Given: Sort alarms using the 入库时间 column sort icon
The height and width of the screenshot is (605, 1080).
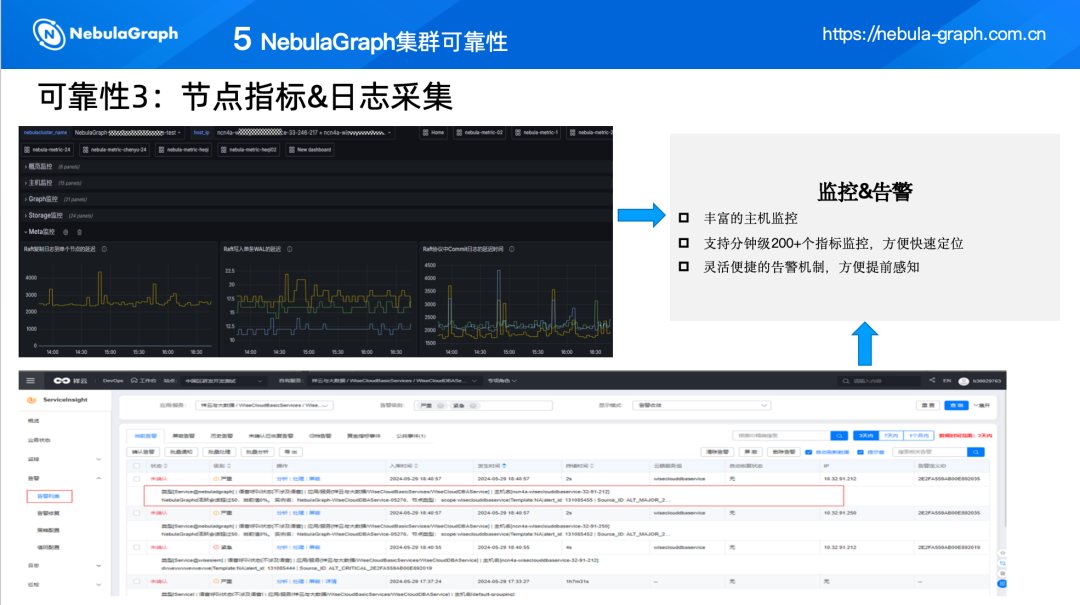Looking at the screenshot, I should [x=416, y=466].
